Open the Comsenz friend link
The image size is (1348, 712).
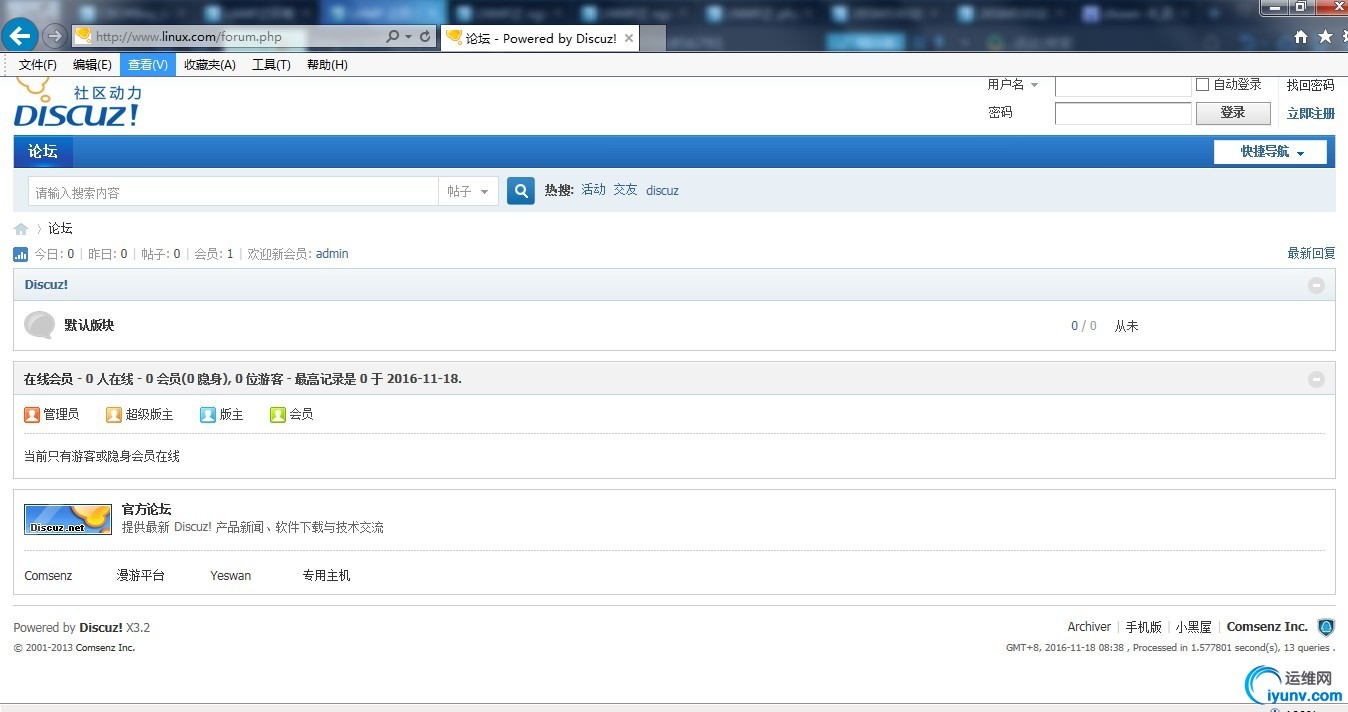(48, 576)
